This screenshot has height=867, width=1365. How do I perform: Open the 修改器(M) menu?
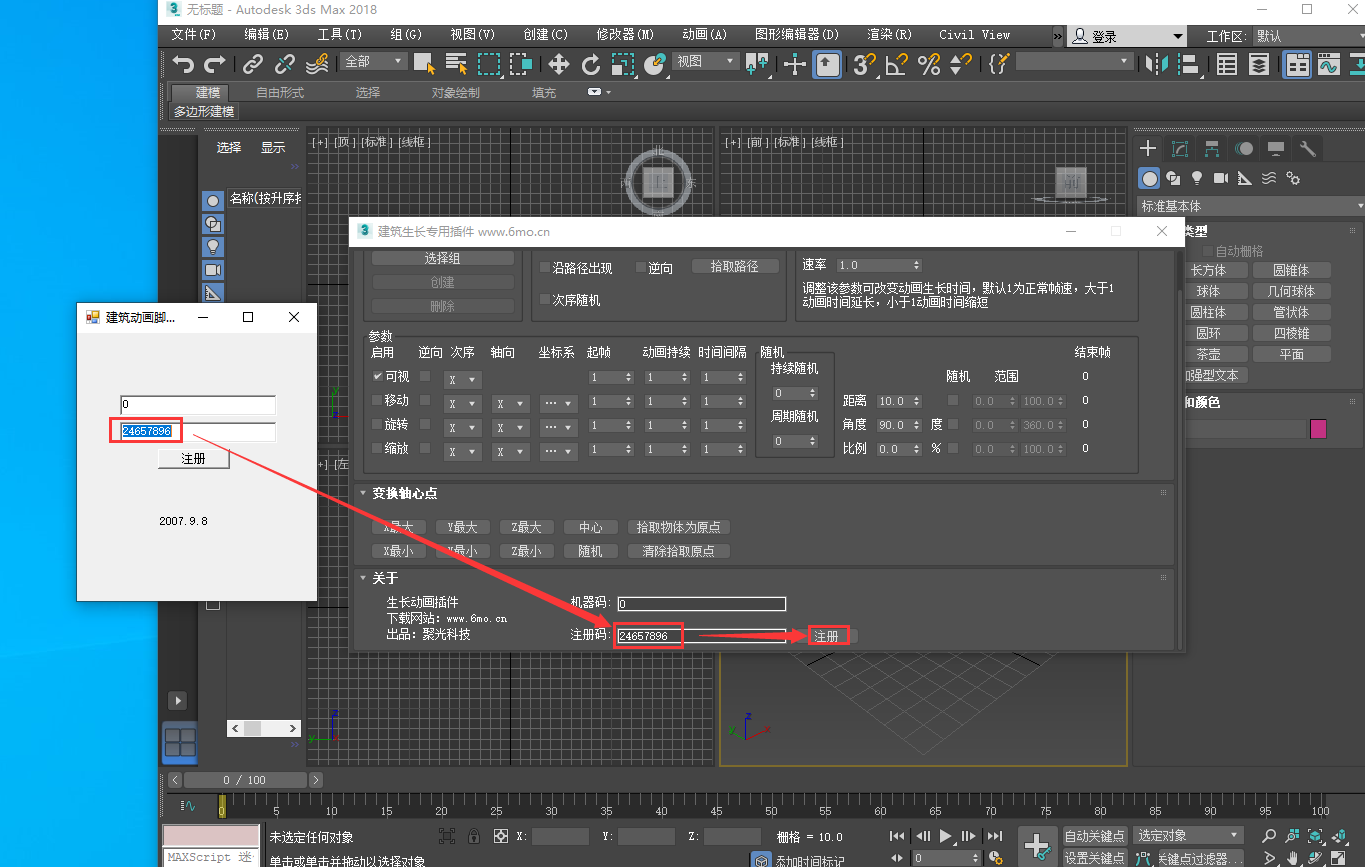[x=625, y=35]
